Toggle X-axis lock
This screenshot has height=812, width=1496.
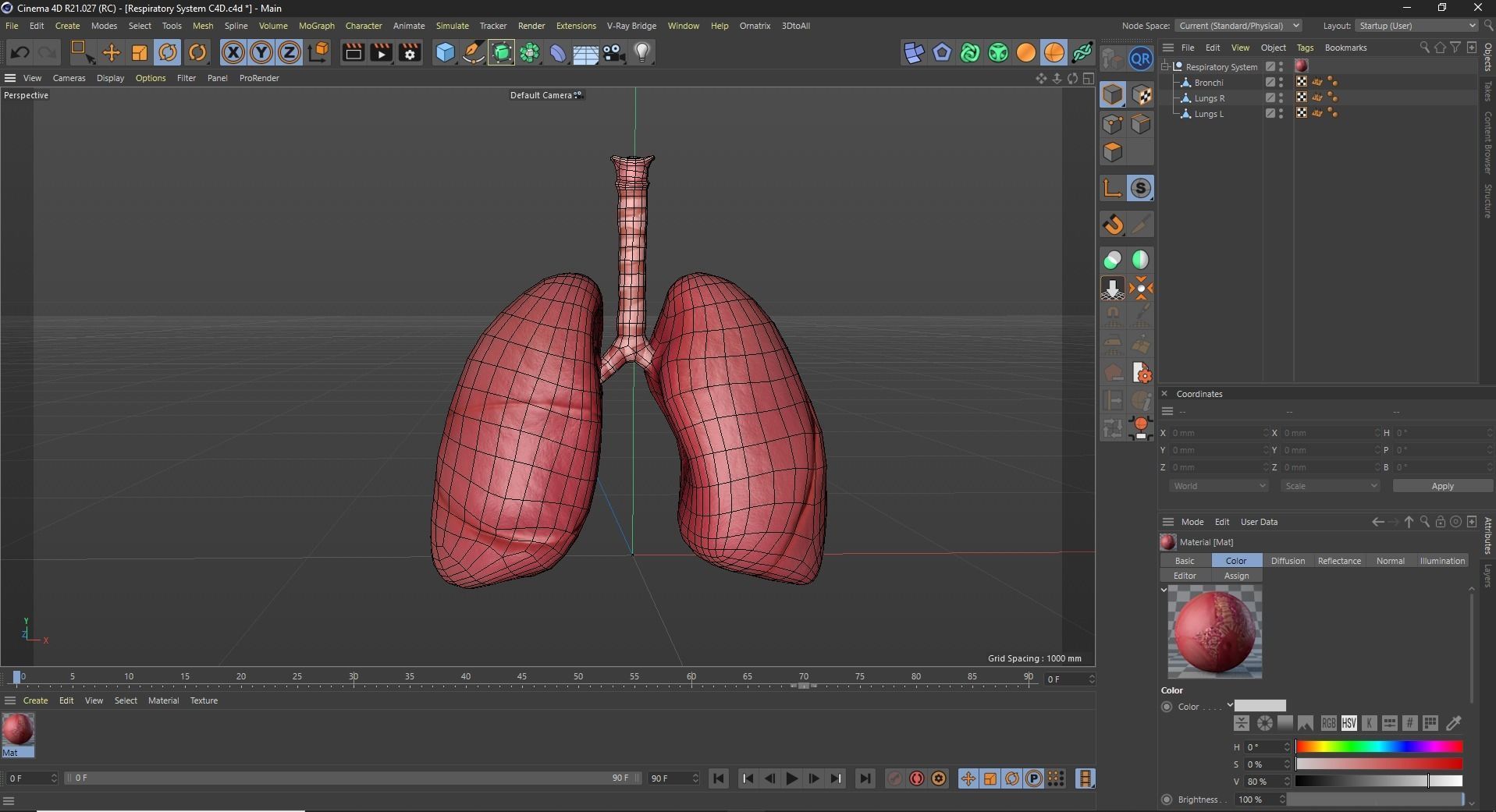point(233,53)
